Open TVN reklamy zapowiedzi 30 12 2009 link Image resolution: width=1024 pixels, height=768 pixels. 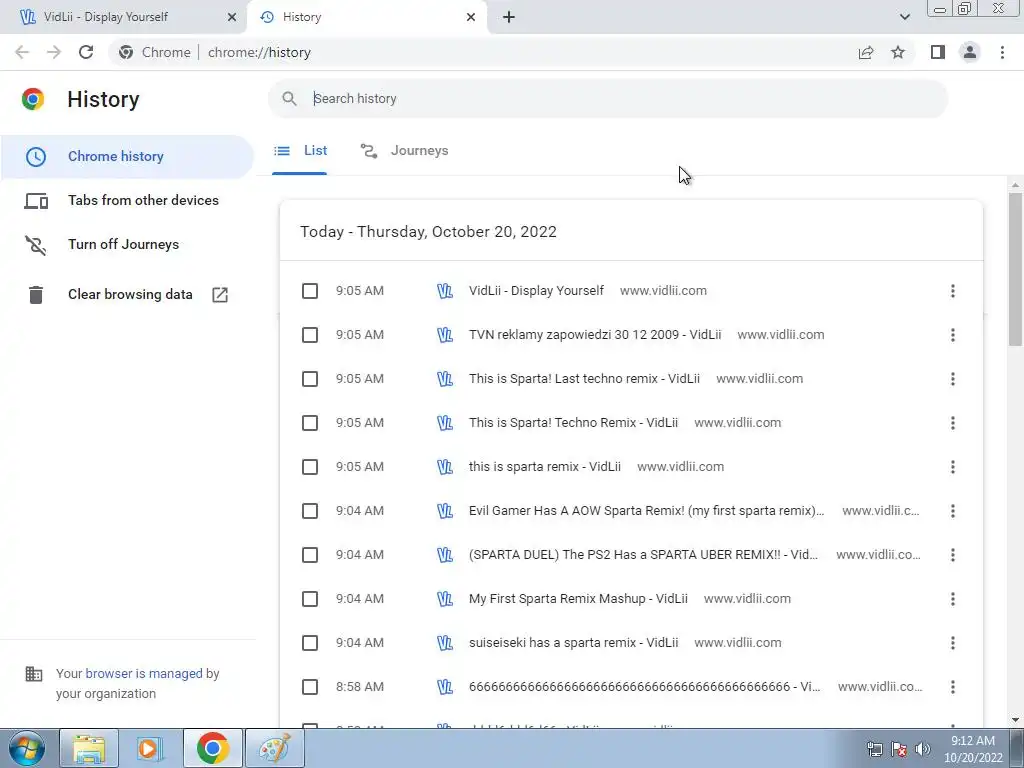coord(595,335)
